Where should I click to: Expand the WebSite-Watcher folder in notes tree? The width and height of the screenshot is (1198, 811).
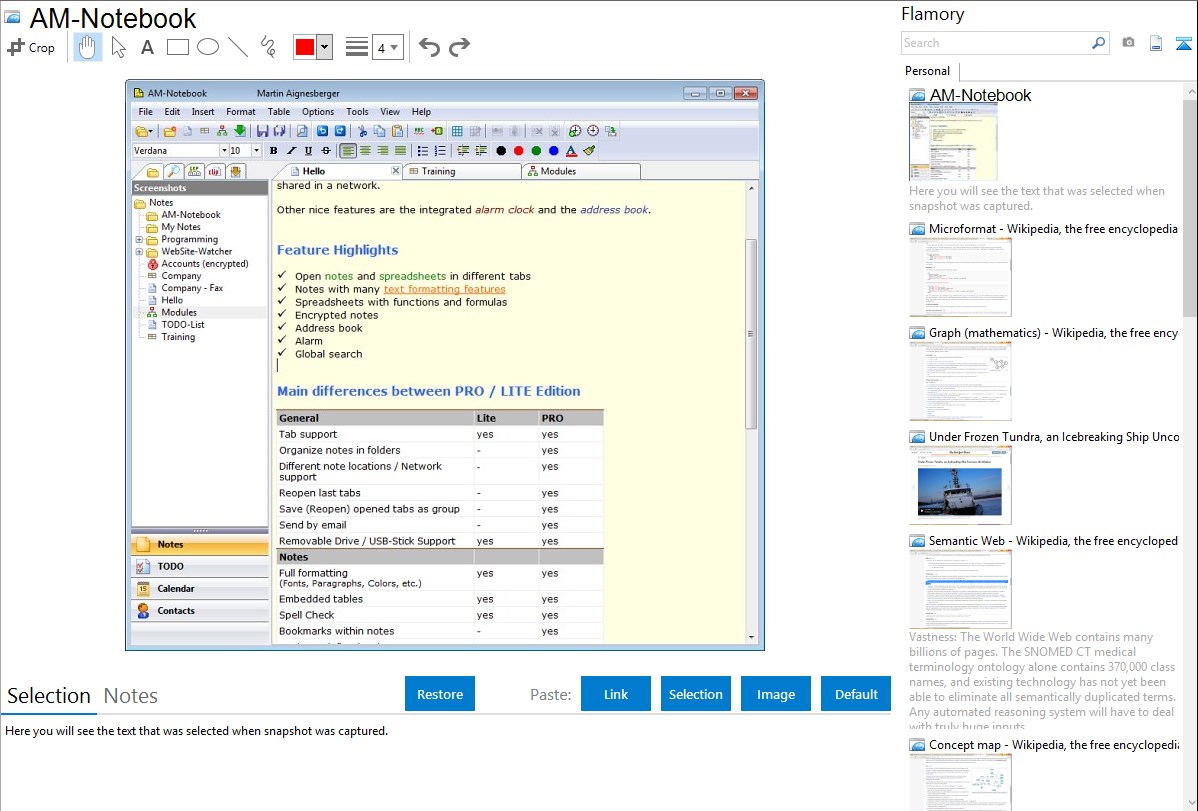pos(139,251)
